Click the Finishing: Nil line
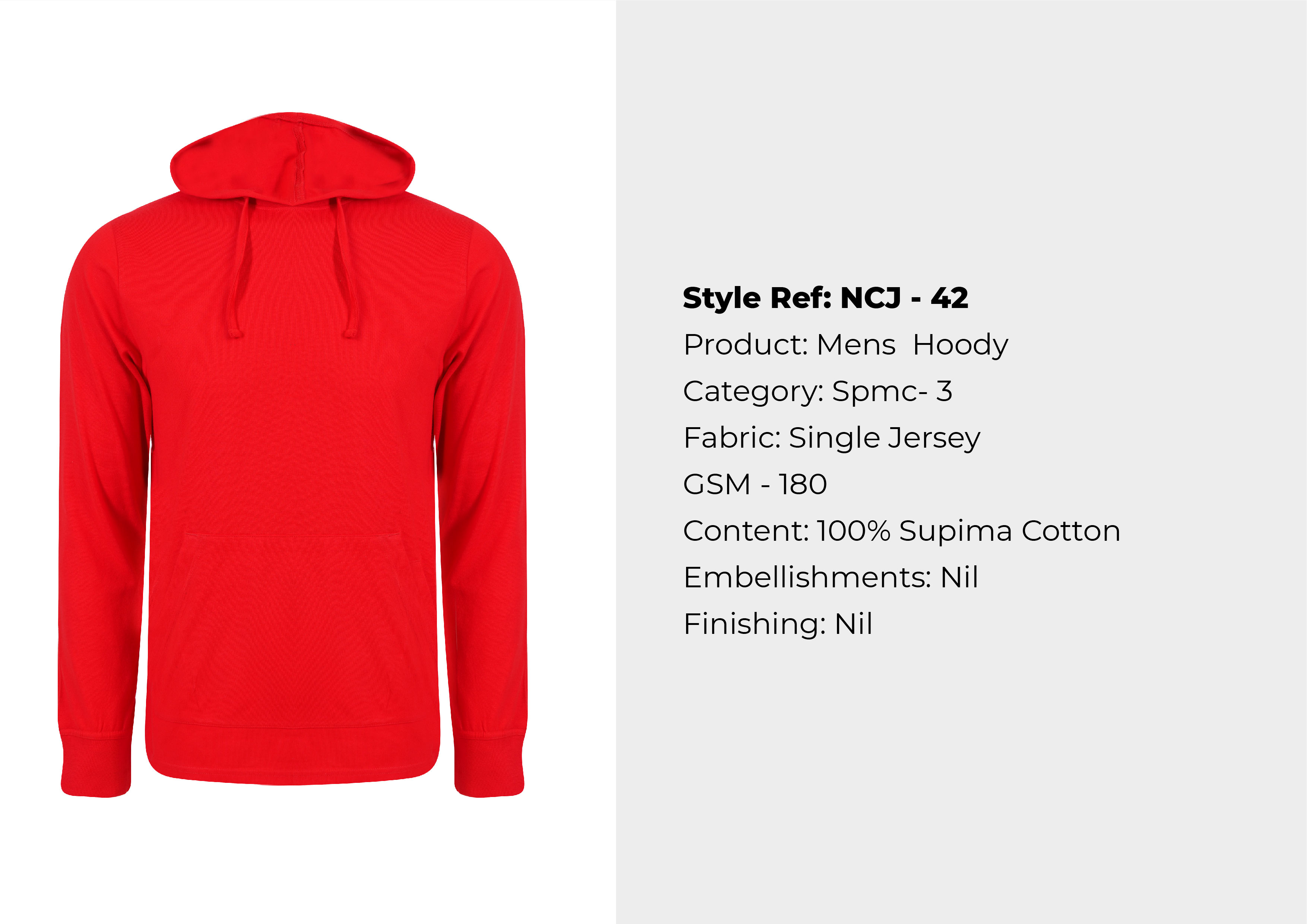The image size is (1307, 924). [x=778, y=624]
